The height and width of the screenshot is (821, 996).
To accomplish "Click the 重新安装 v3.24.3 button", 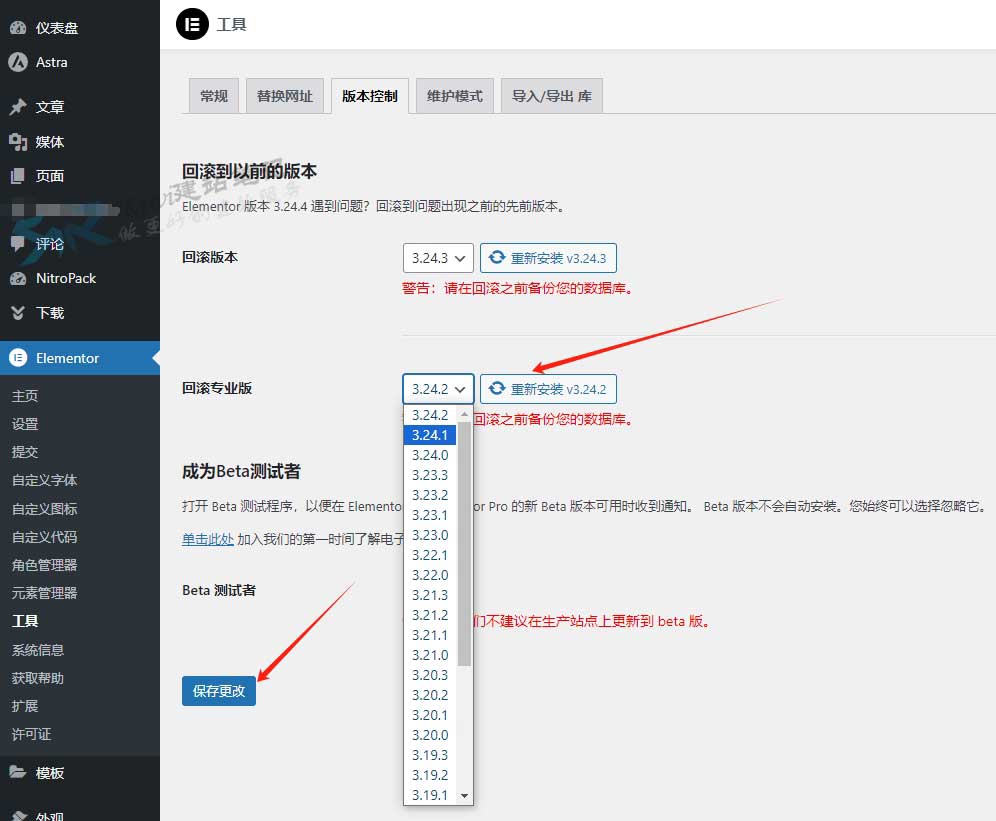I will (x=548, y=258).
